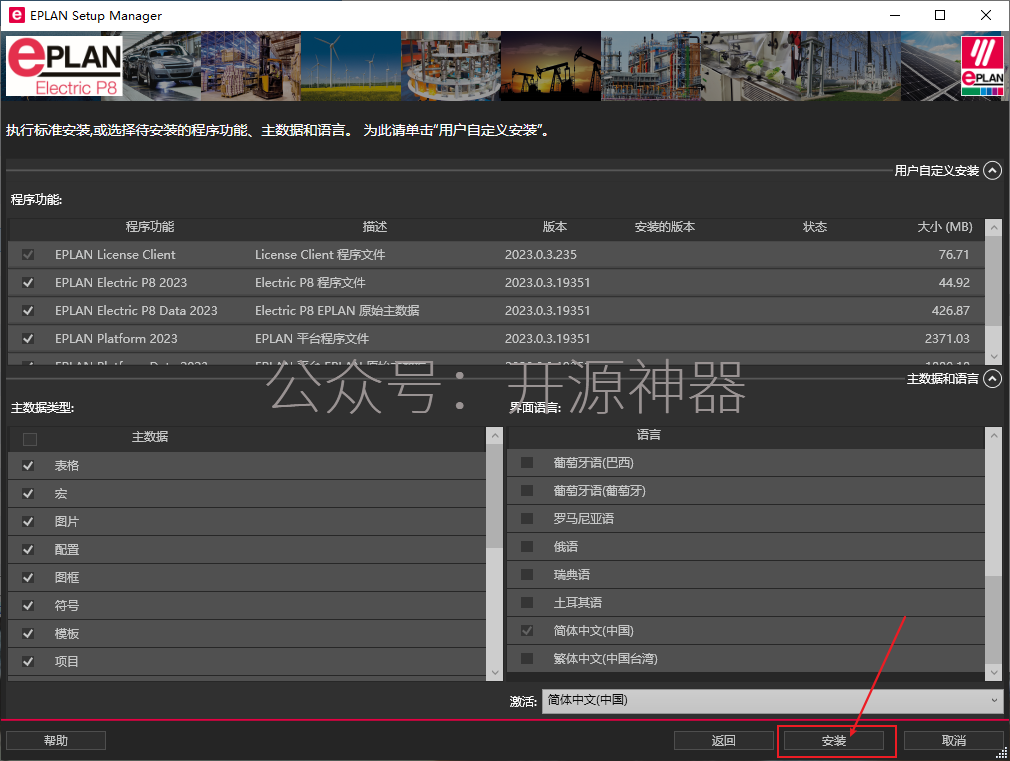
Task: Click the 状态 column header
Action: click(814, 227)
